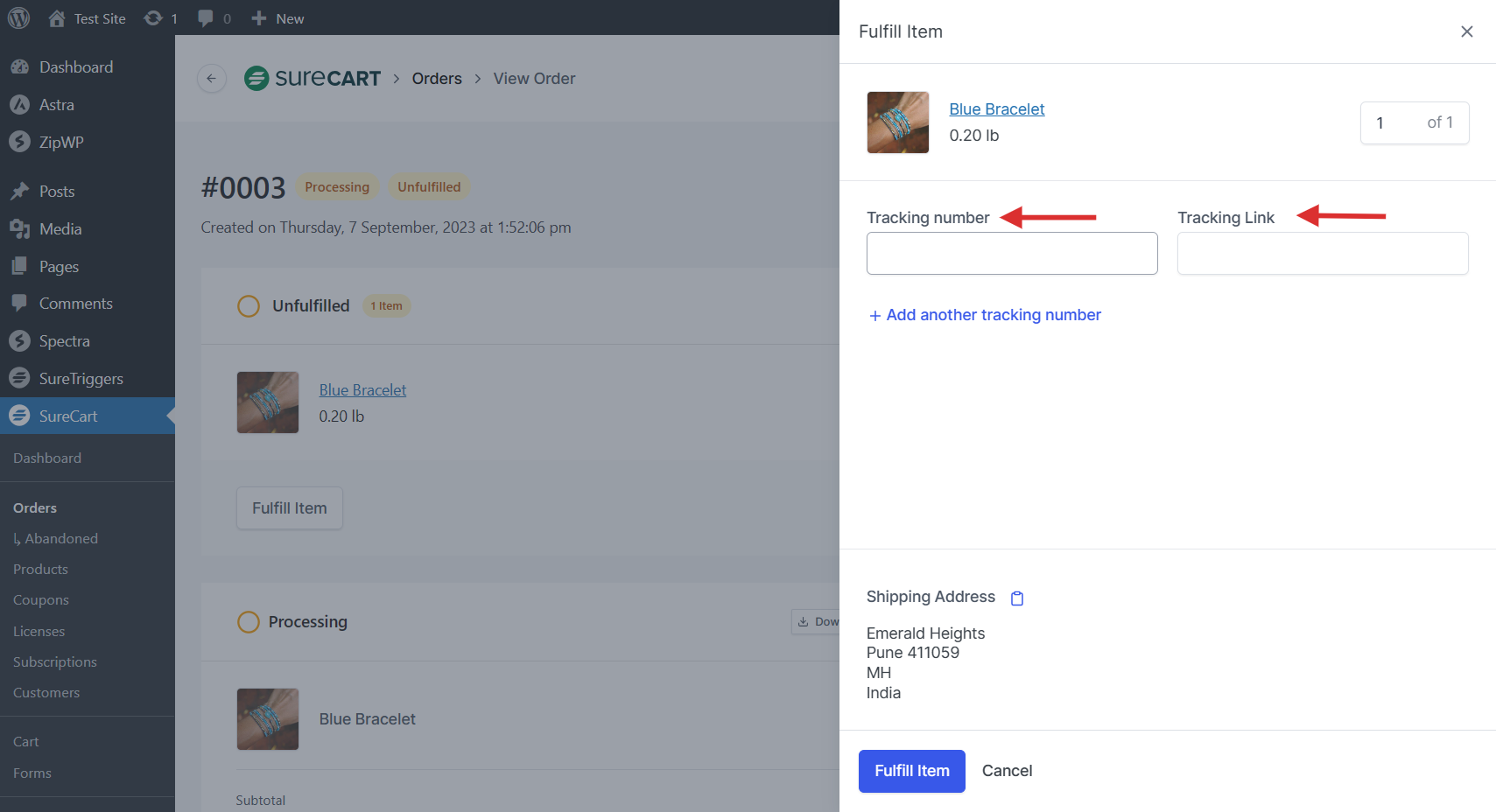Click the WordPress logo icon
The image size is (1496, 812).
(x=18, y=18)
